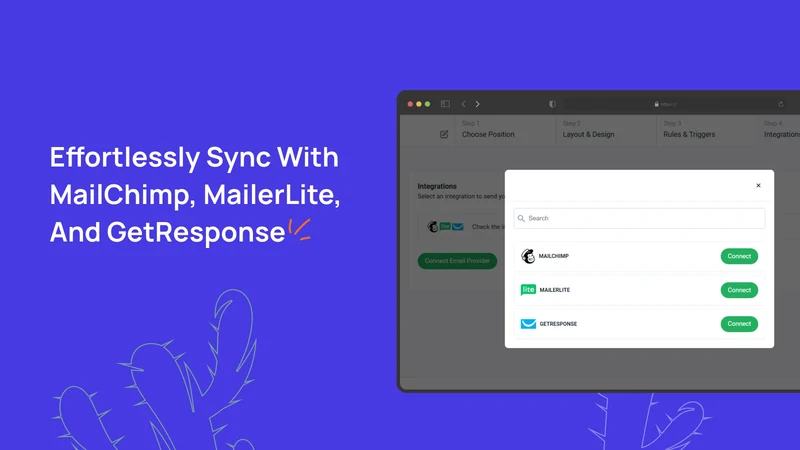Toggle the browser sidebar icon
The height and width of the screenshot is (450, 800).
(x=445, y=104)
